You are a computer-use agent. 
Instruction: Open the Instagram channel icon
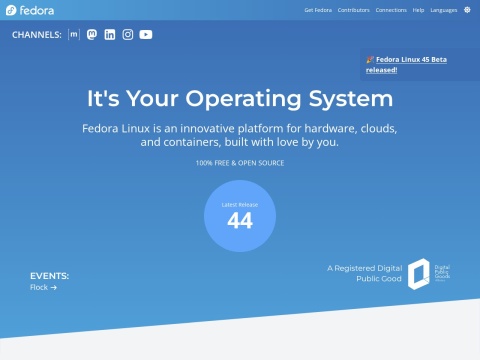[128, 34]
